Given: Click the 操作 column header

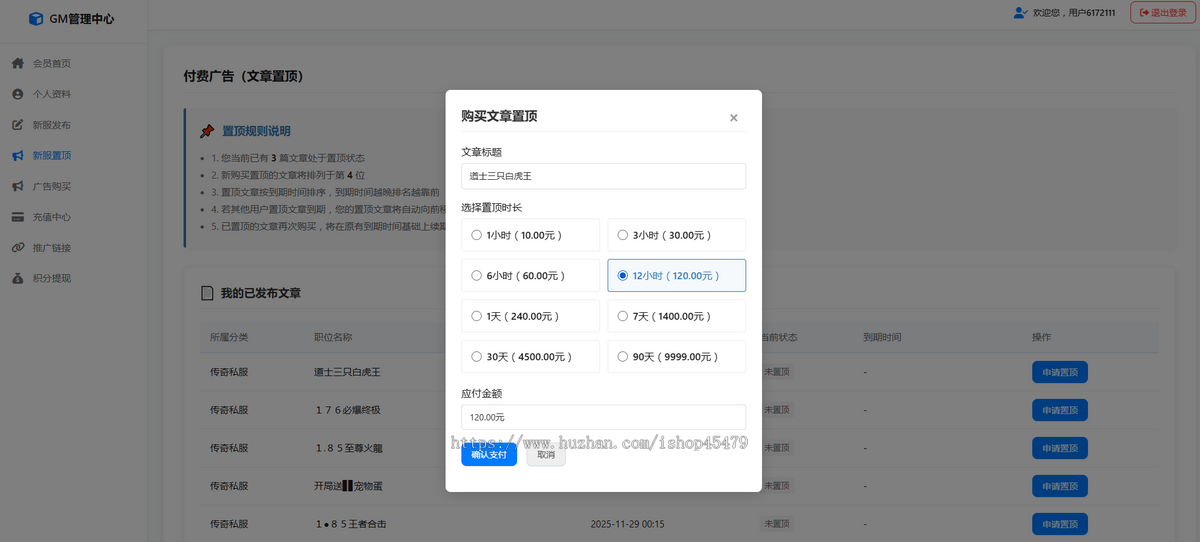Looking at the screenshot, I should coord(1041,337).
